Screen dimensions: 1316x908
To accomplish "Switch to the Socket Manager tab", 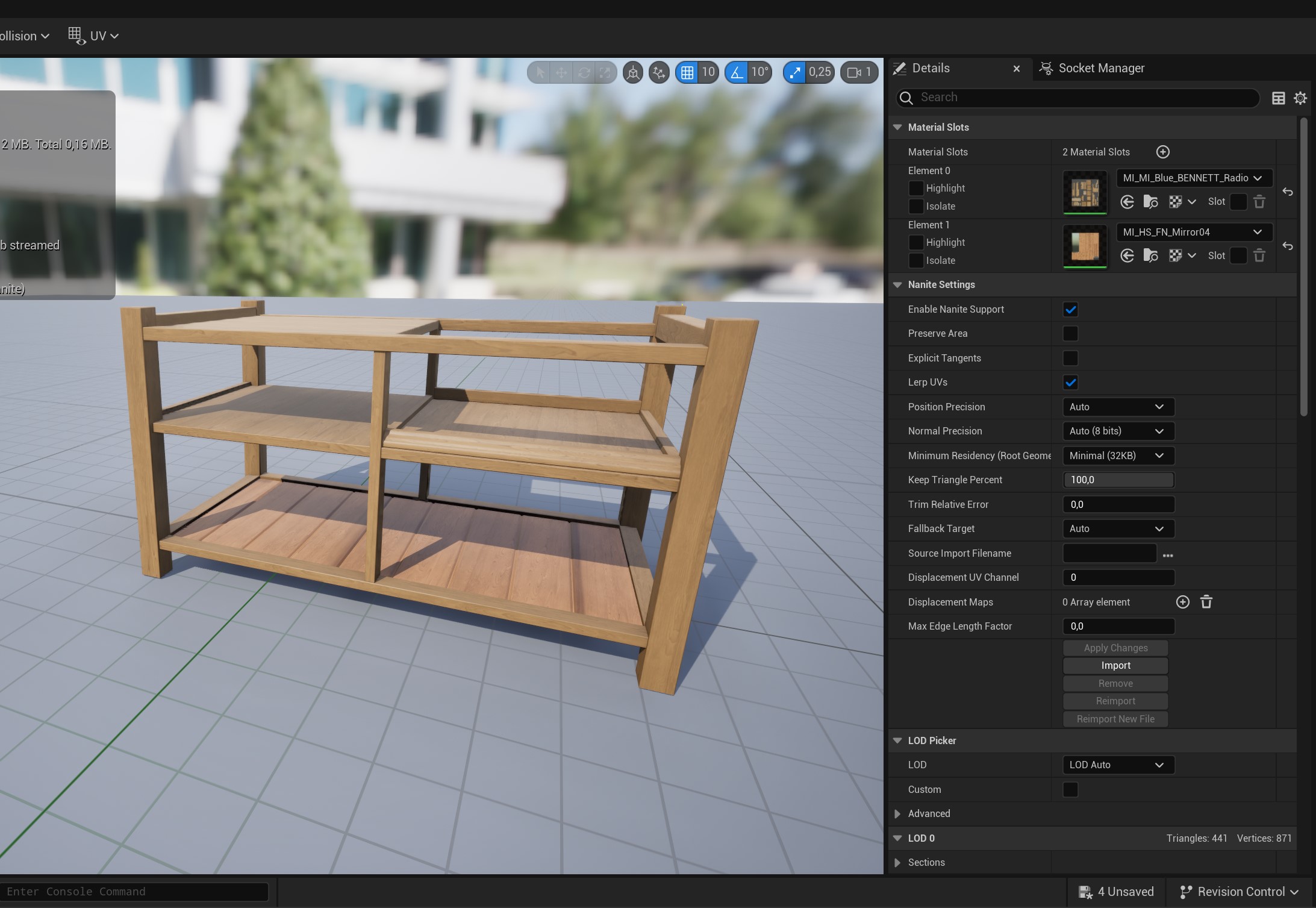I will [1093, 68].
